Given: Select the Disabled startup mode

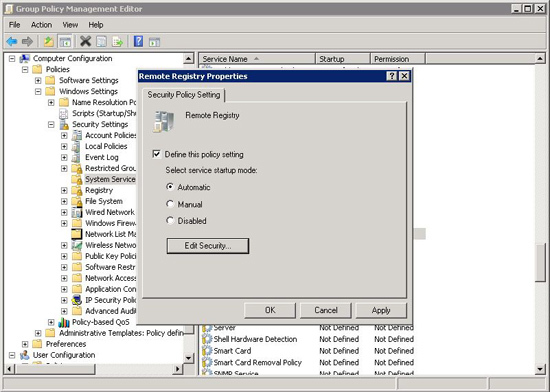Looking at the screenshot, I should click(170, 220).
